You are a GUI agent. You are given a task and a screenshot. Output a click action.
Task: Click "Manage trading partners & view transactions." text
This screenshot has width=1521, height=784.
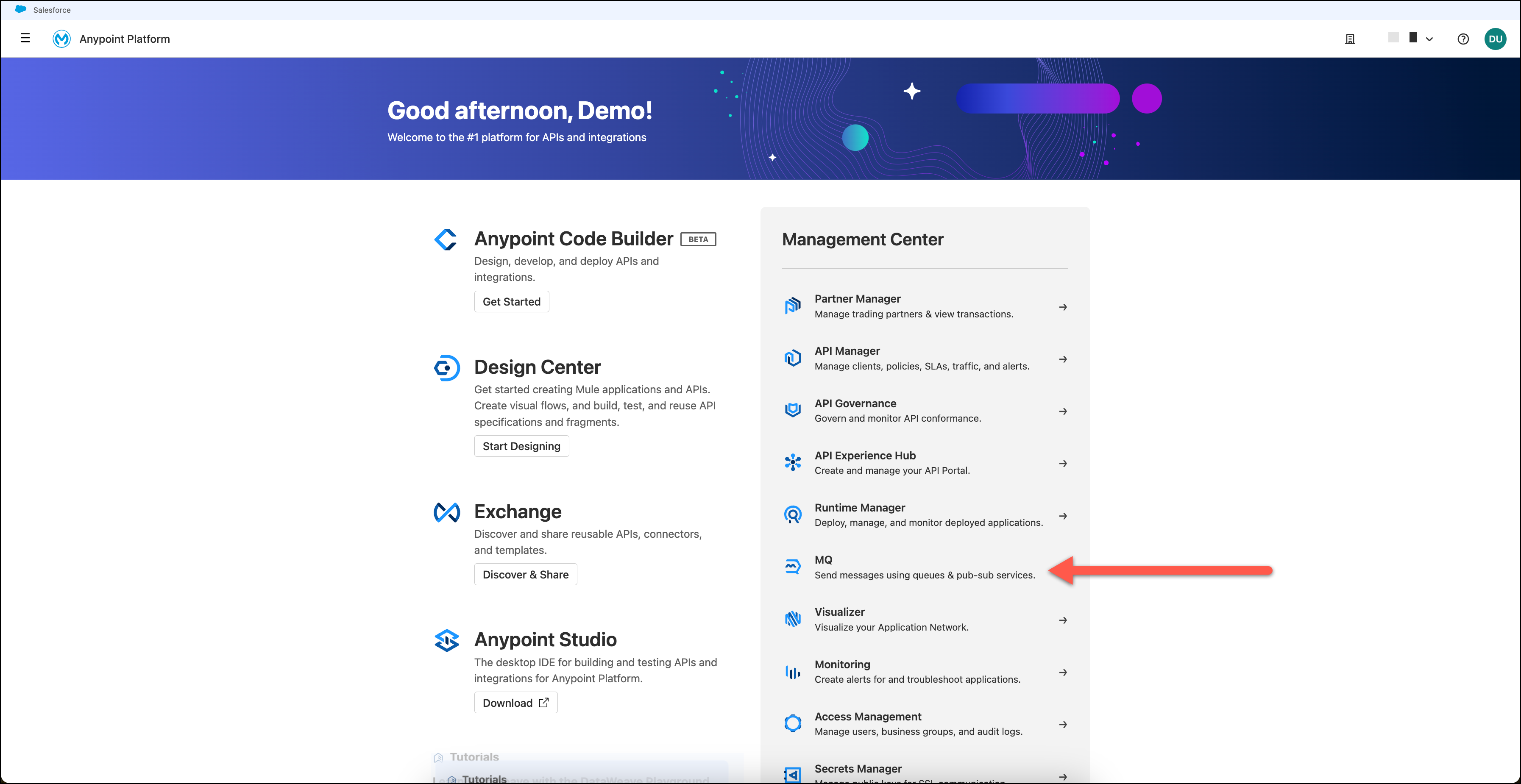coord(914,314)
